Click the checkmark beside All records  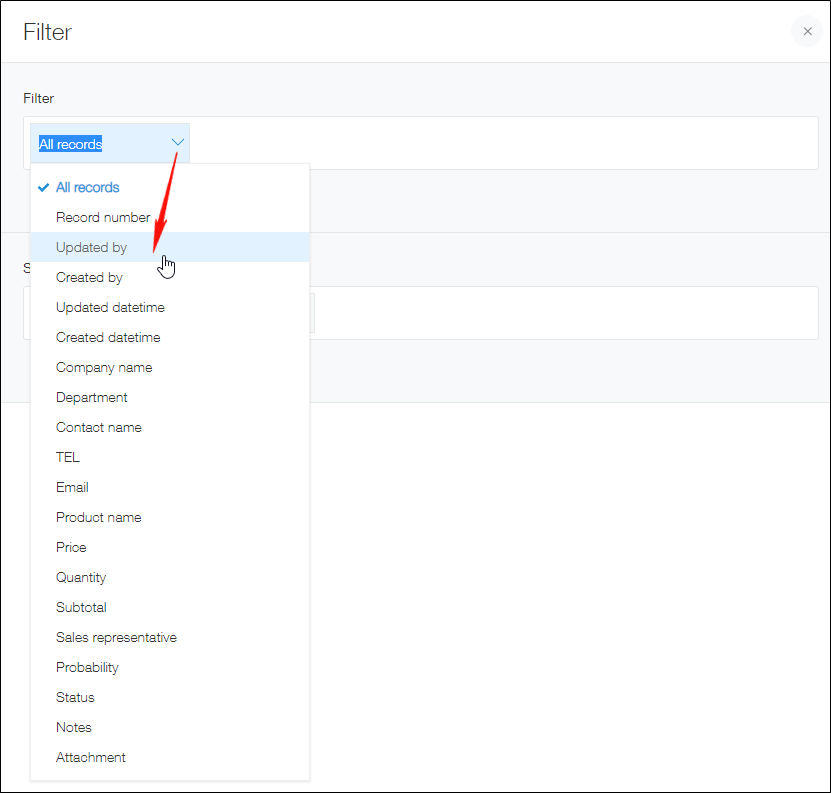(x=43, y=187)
